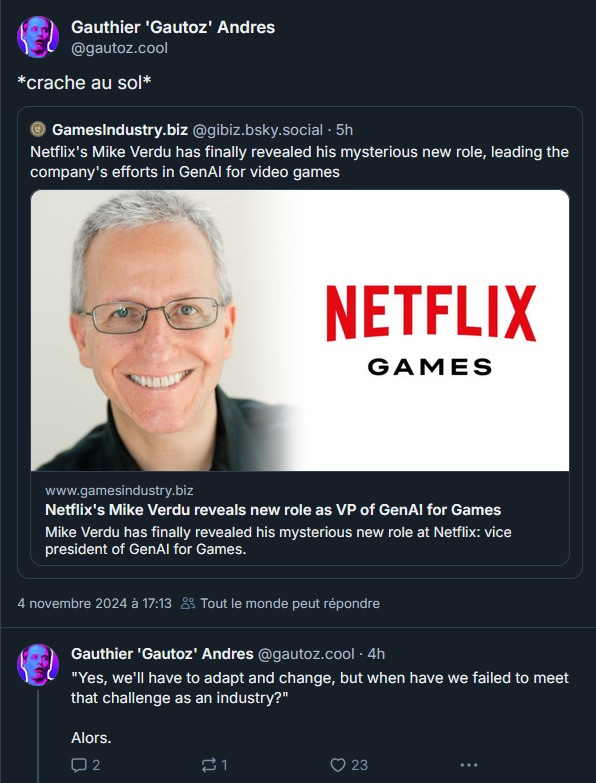Click the 'Gauthier Gautoz Andres' name on the main post
The height and width of the screenshot is (783, 596).
173,27
